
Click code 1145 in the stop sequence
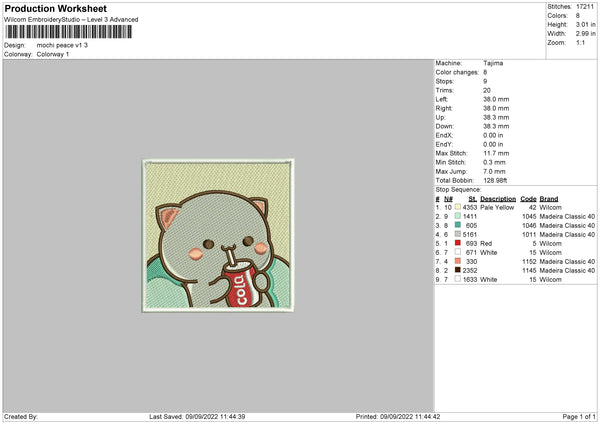click(x=529, y=271)
